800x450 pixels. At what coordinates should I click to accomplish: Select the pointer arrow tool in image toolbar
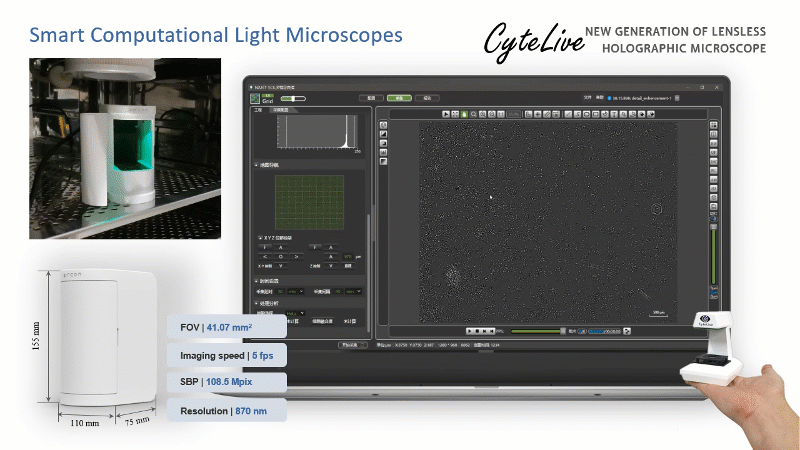point(446,114)
